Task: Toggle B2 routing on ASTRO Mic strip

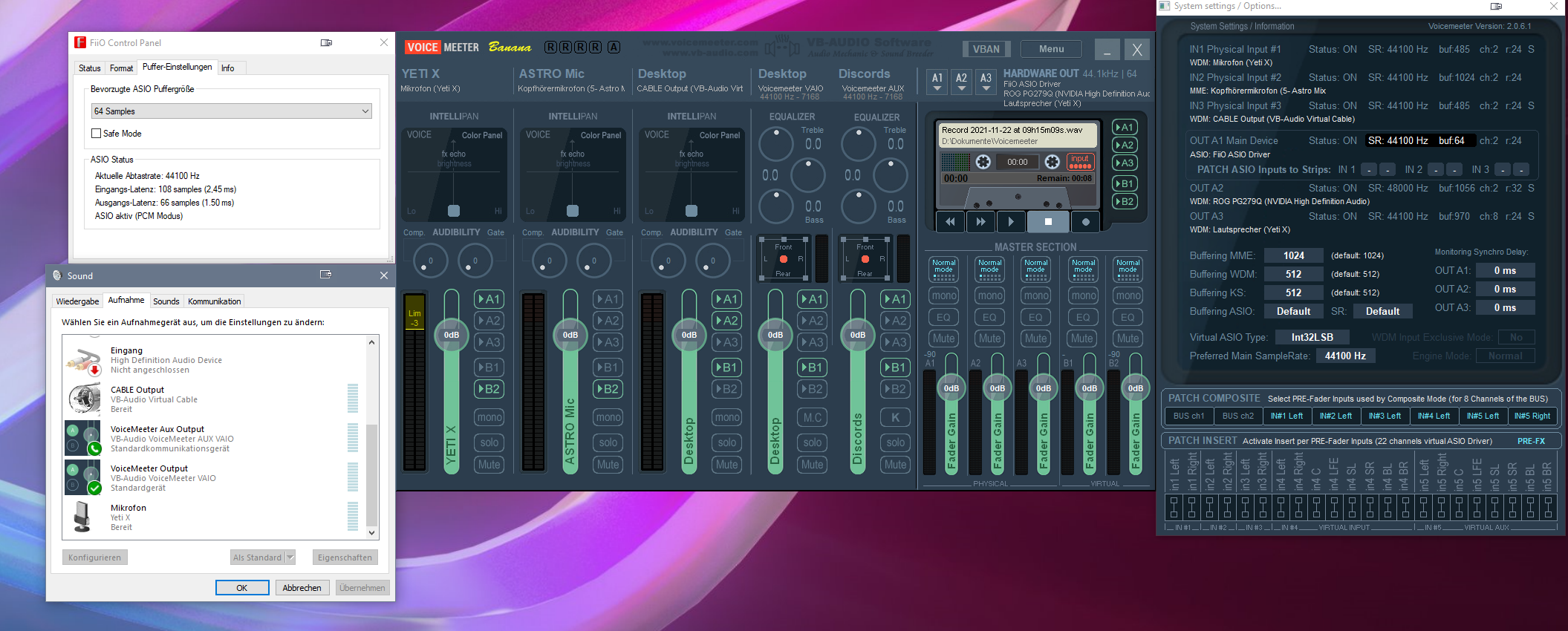Action: 608,389
